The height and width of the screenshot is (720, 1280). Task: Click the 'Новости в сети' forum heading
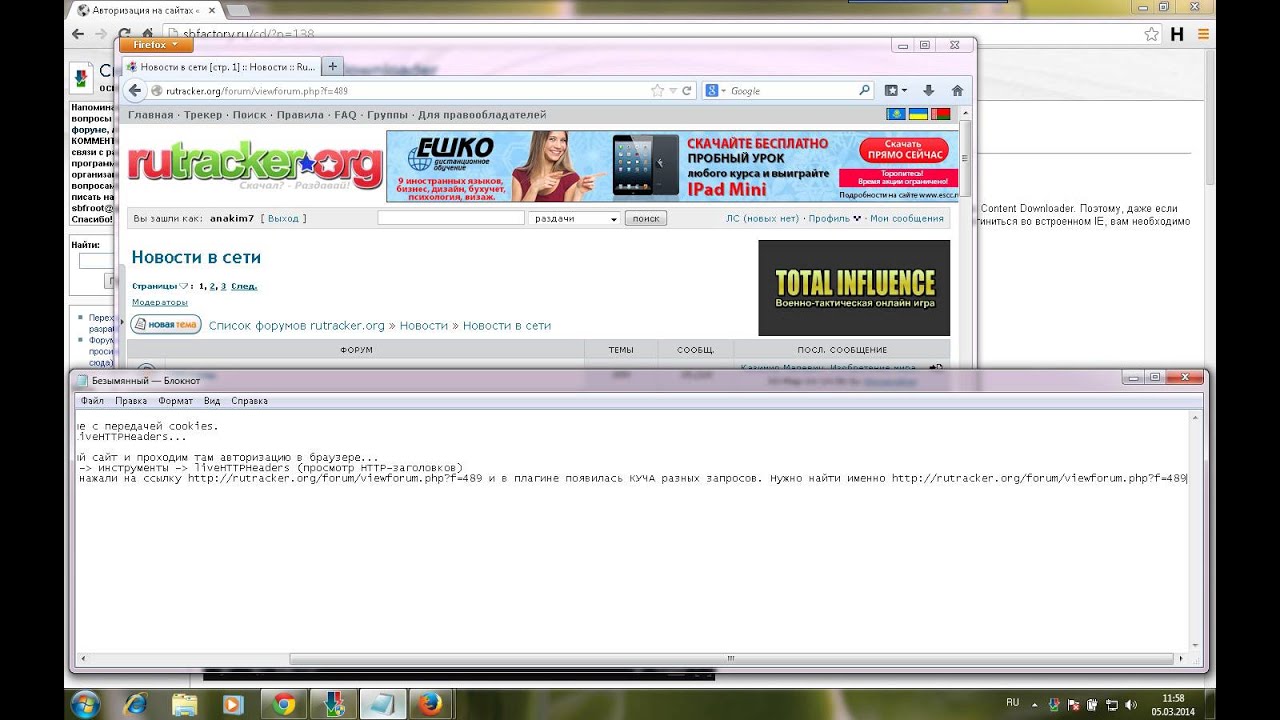pyautogui.click(x=196, y=257)
